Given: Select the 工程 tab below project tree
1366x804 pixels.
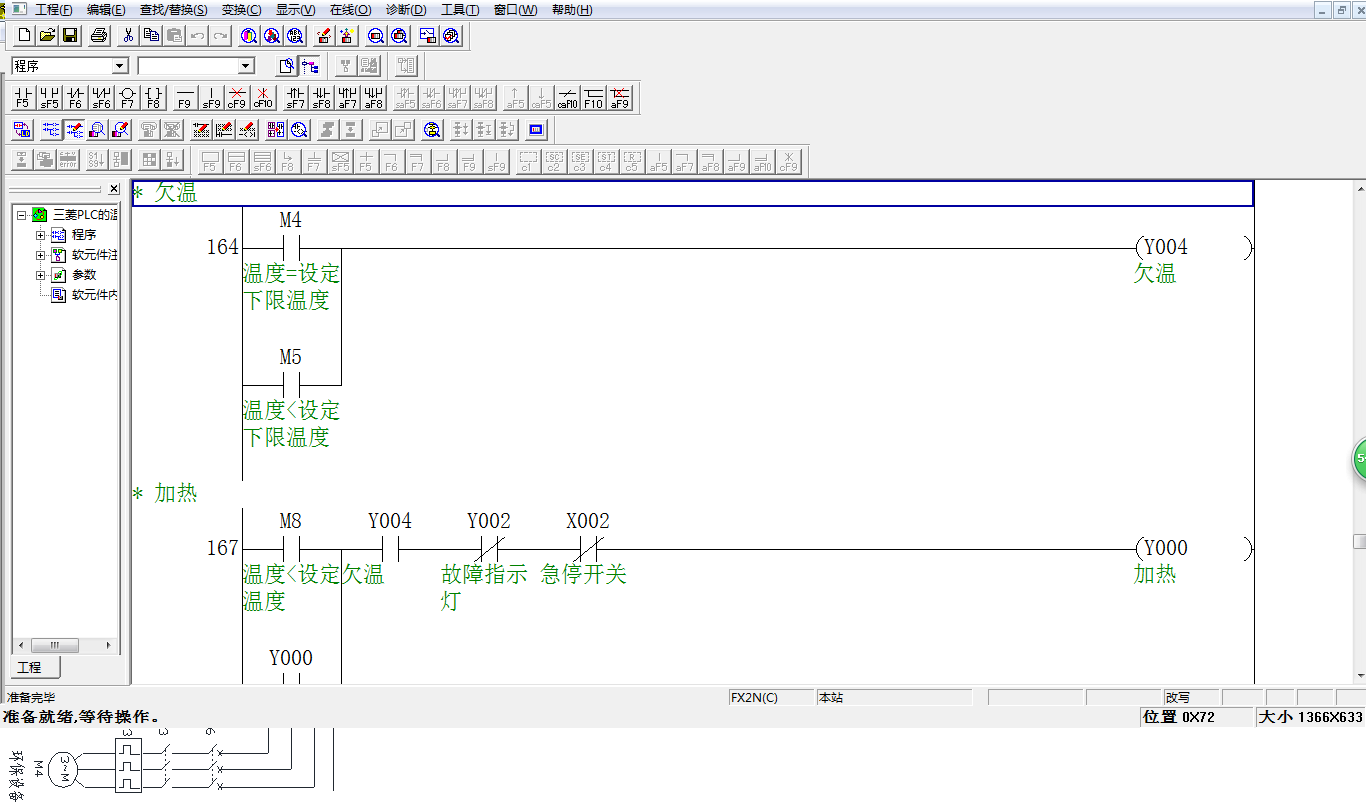Looking at the screenshot, I should coord(34,667).
